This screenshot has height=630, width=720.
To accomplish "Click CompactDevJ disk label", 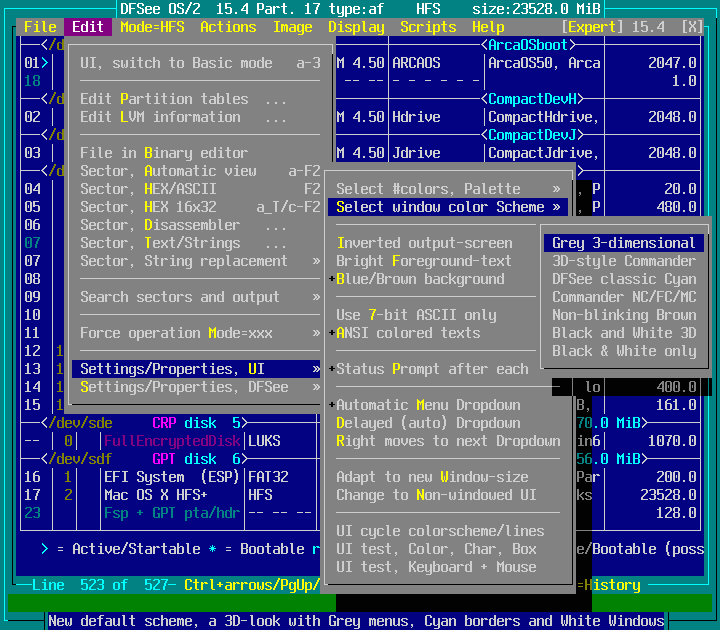I will [532, 135].
